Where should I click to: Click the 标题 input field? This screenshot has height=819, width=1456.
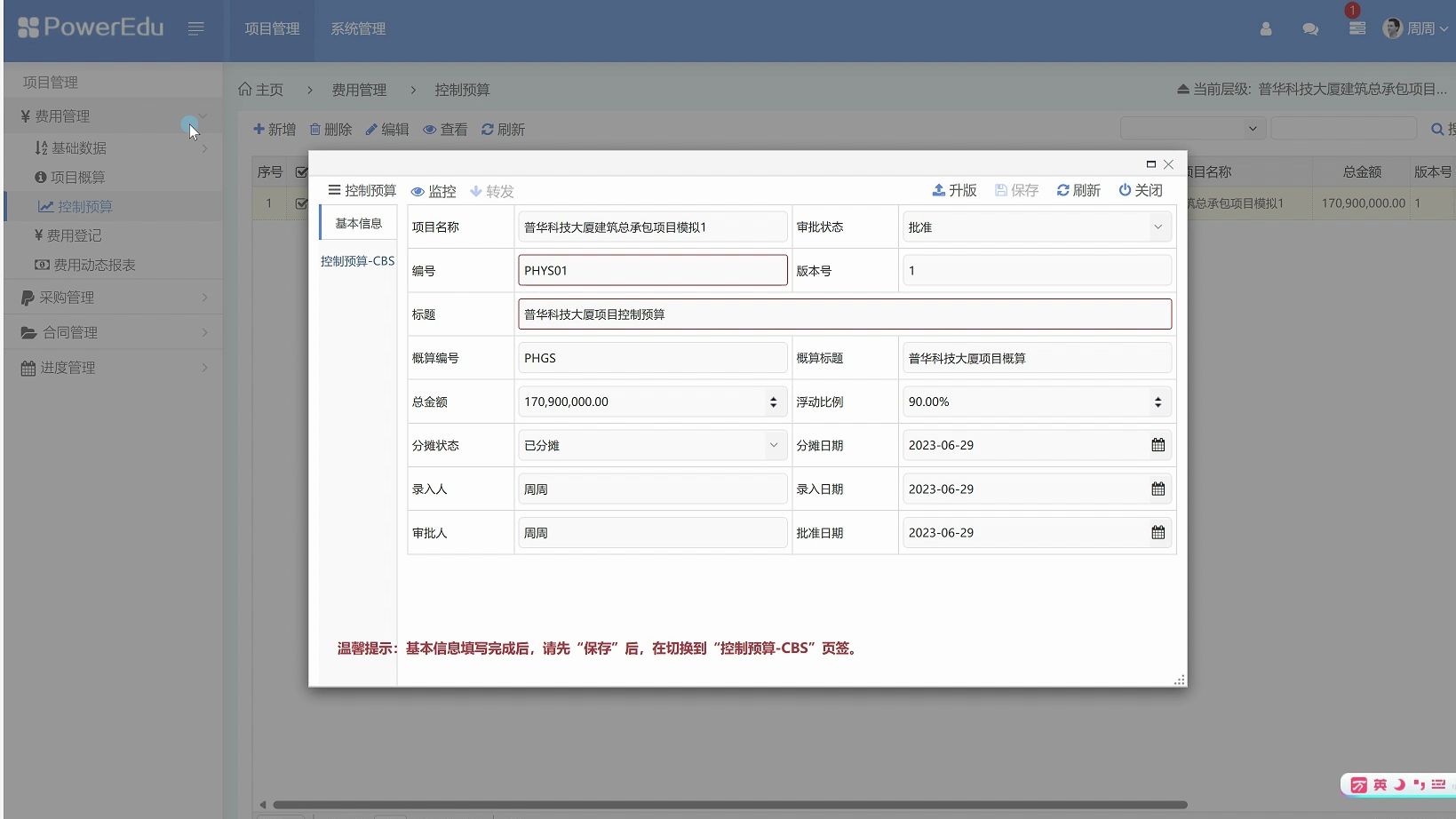pyautogui.click(x=845, y=314)
